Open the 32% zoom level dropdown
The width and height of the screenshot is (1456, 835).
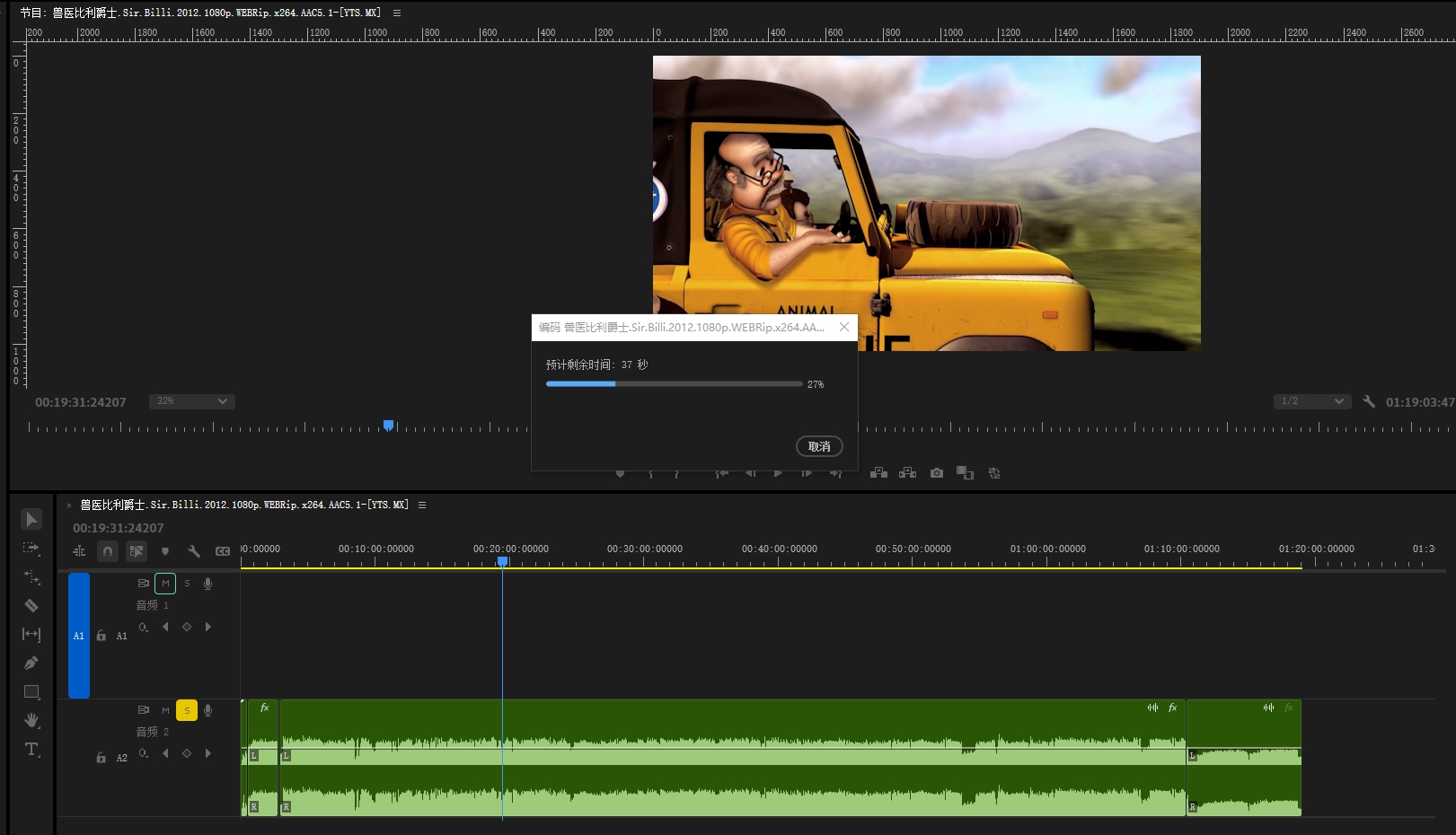[x=192, y=401]
